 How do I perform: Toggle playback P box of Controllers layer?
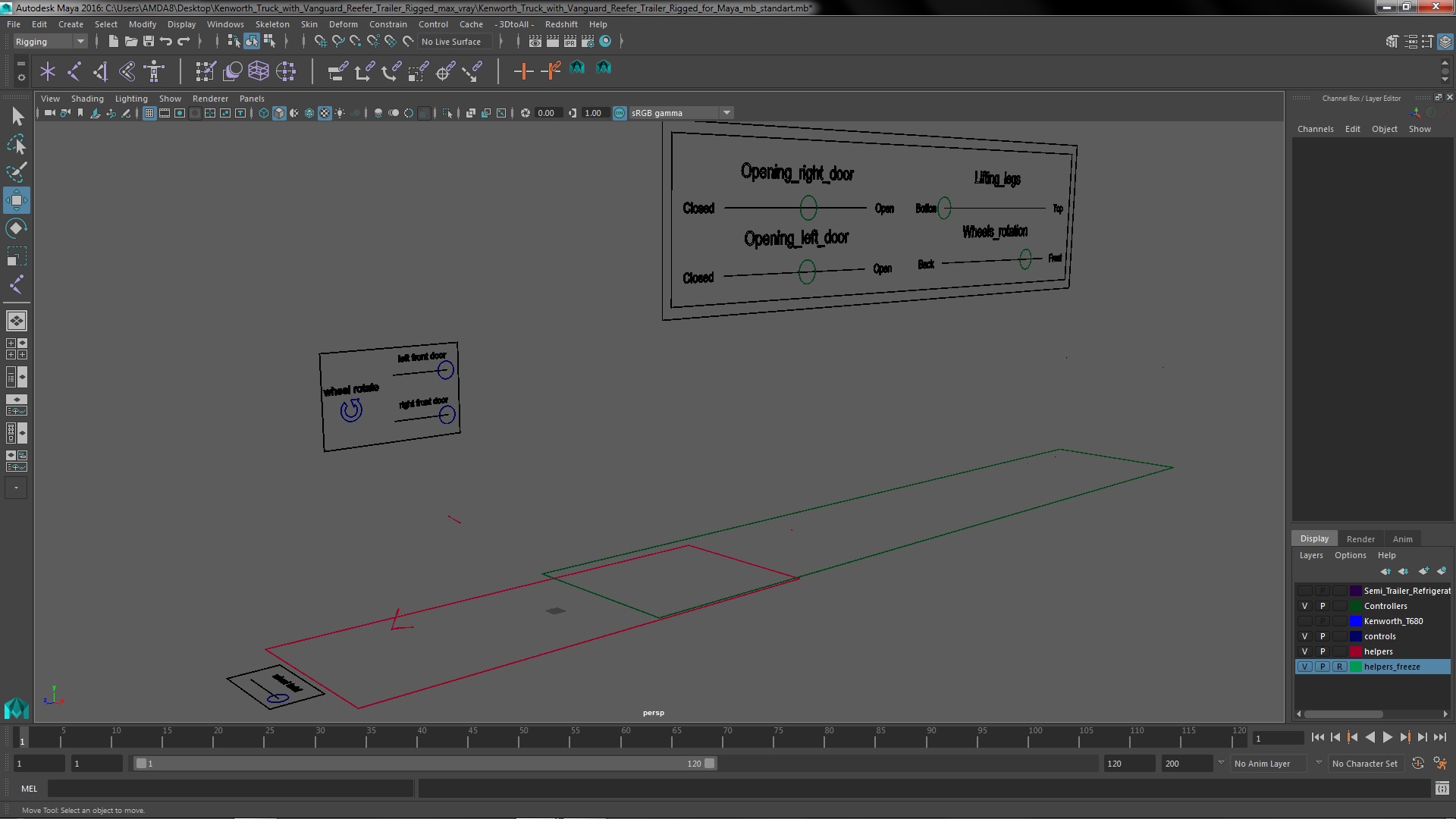[1322, 606]
